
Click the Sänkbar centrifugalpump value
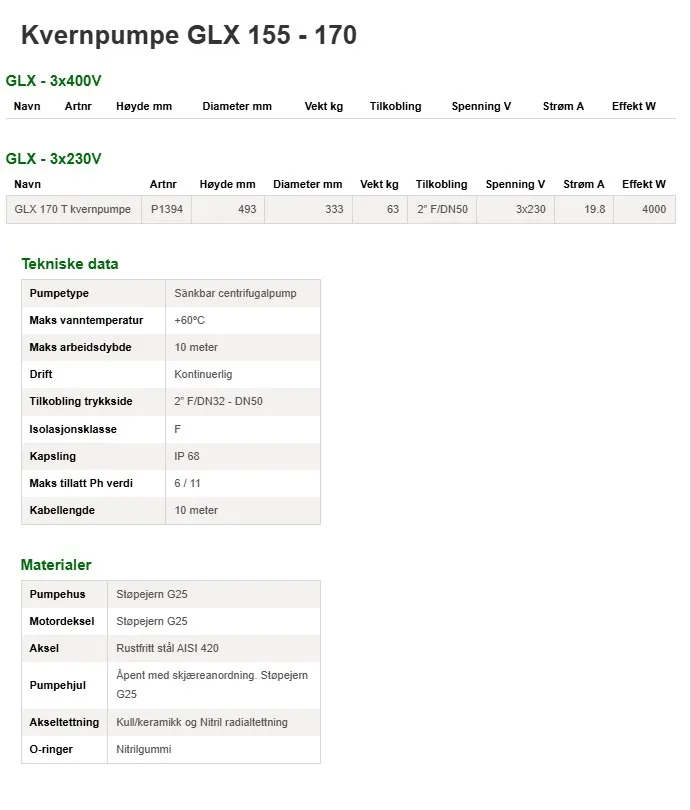point(235,293)
